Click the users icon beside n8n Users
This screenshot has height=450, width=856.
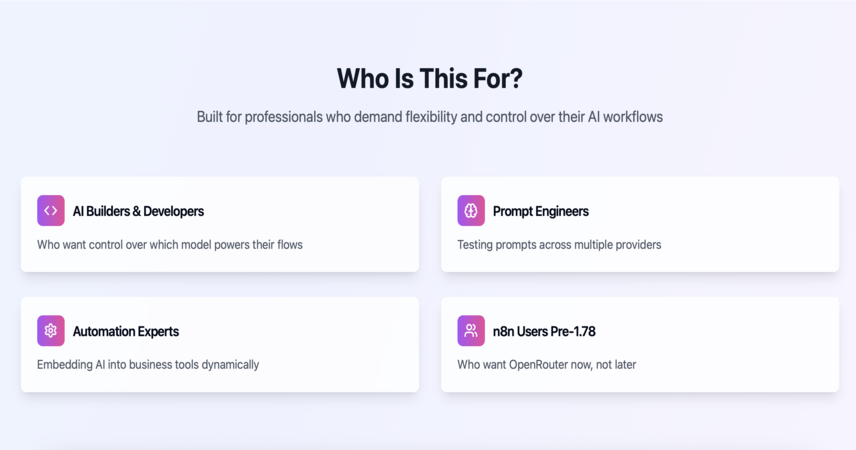coord(471,331)
